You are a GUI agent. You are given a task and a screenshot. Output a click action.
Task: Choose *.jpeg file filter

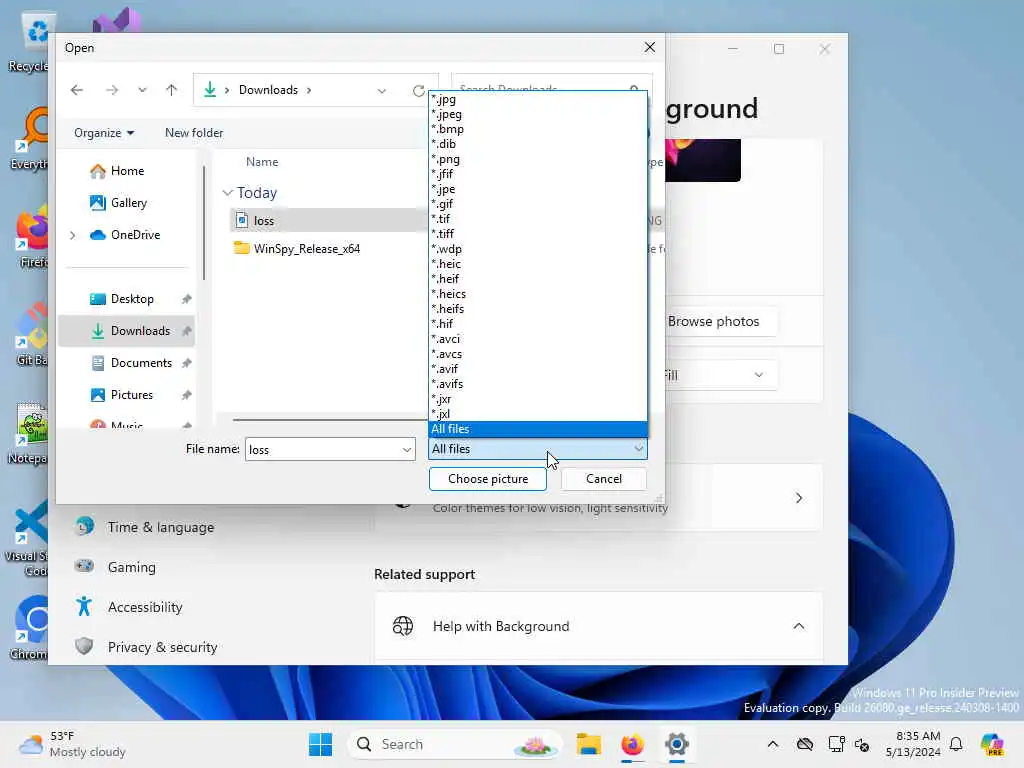click(538, 115)
